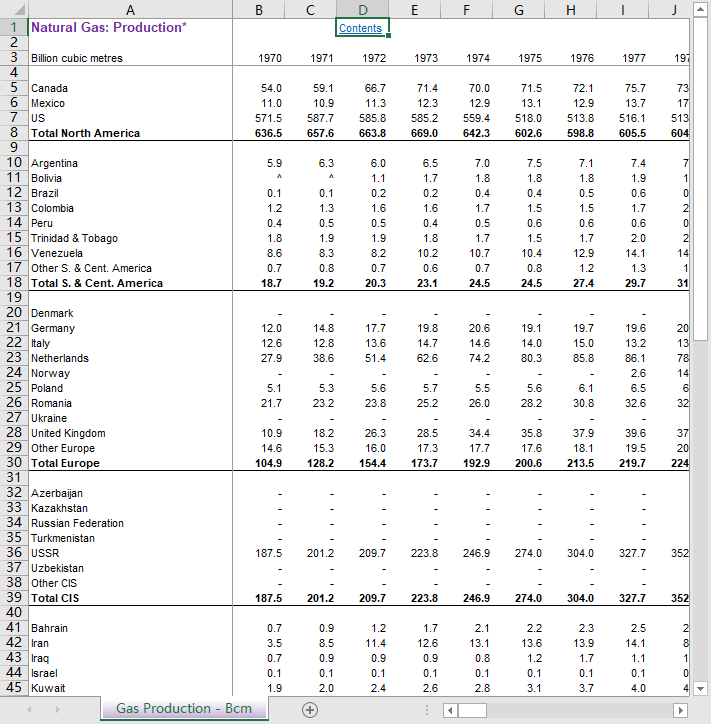Click the United Kingdom row label
The width and height of the screenshot is (711, 724).
[x=68, y=434]
